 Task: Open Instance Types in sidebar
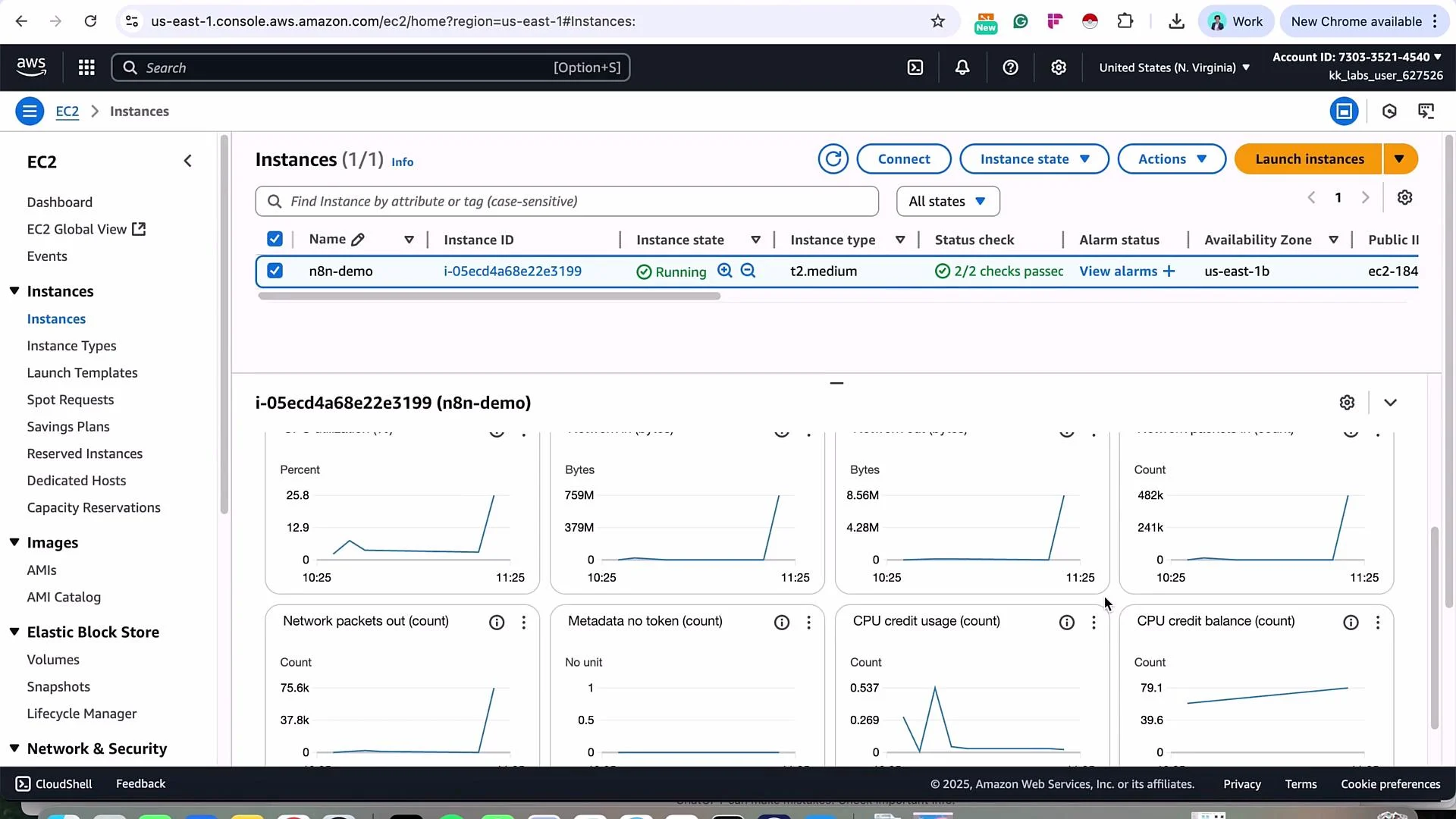pyautogui.click(x=72, y=346)
